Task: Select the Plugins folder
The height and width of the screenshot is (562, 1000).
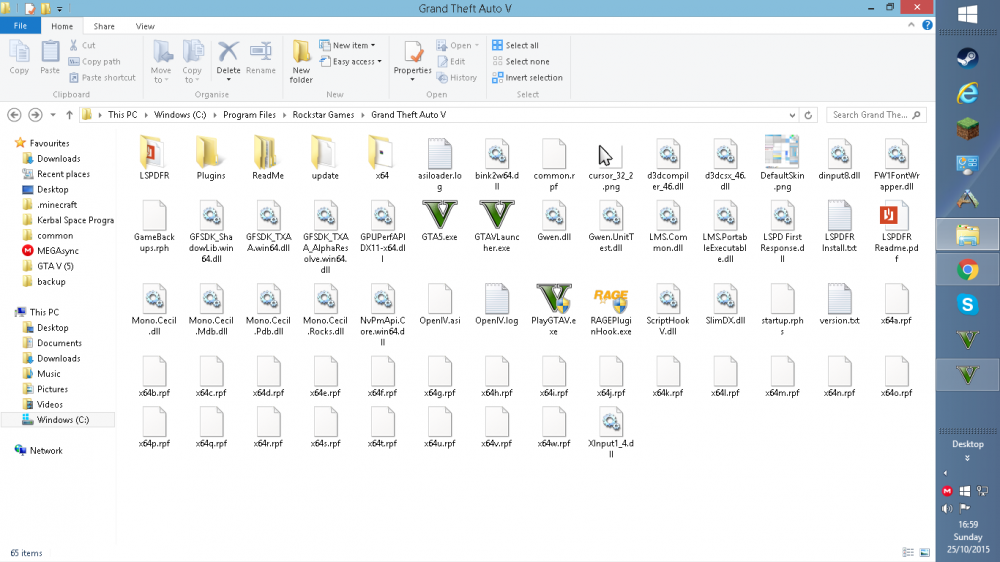Action: click(210, 152)
